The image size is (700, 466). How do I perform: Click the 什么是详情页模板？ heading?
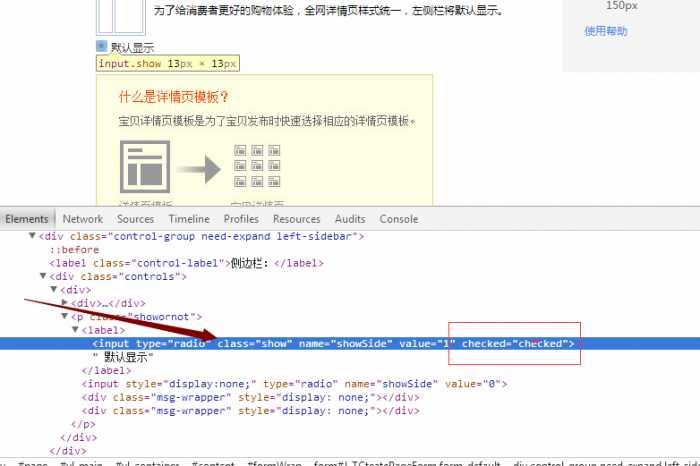(x=174, y=97)
